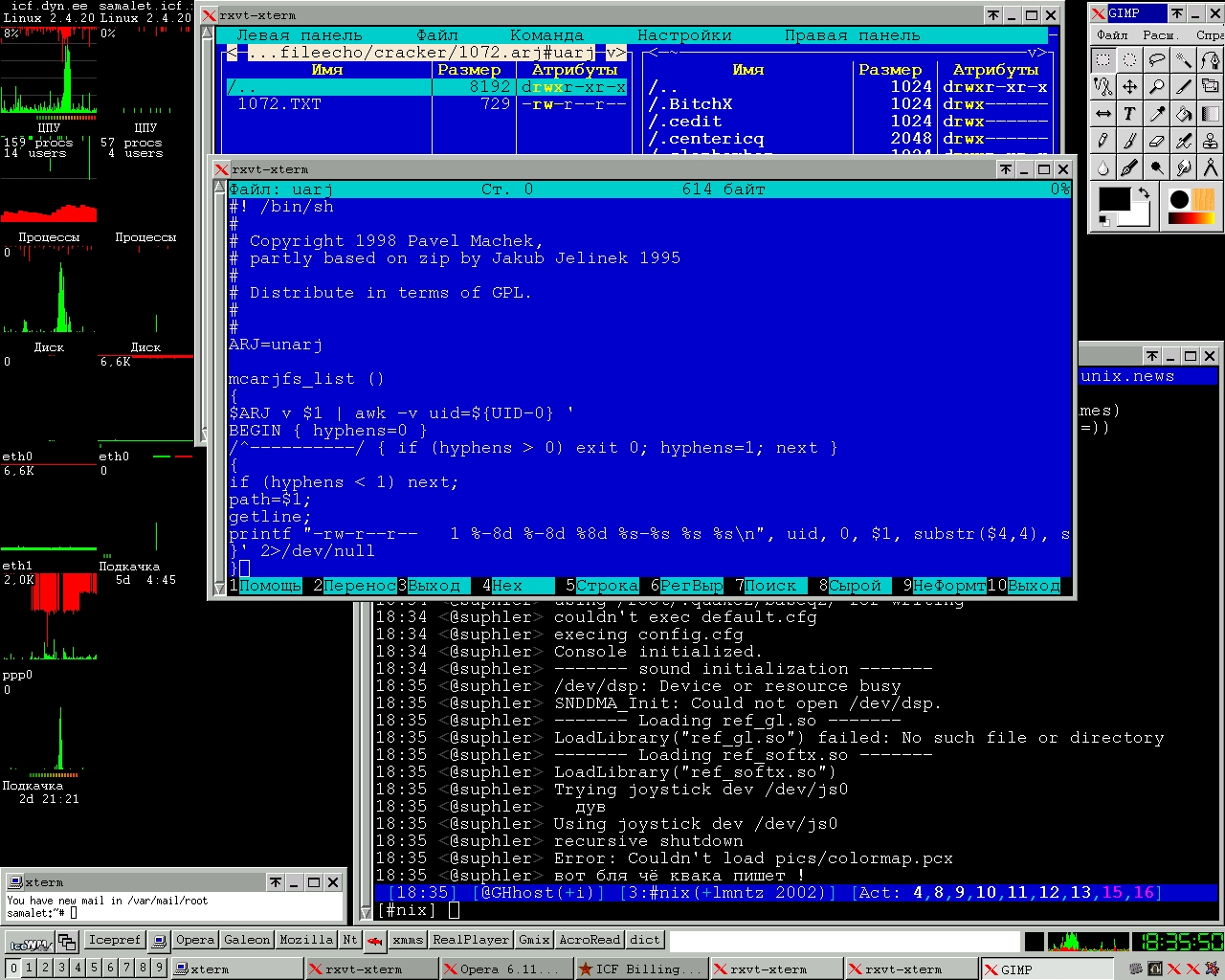This screenshot has height=980, width=1225.
Task: Select the Move tool with four arrows
Action: [1130, 86]
